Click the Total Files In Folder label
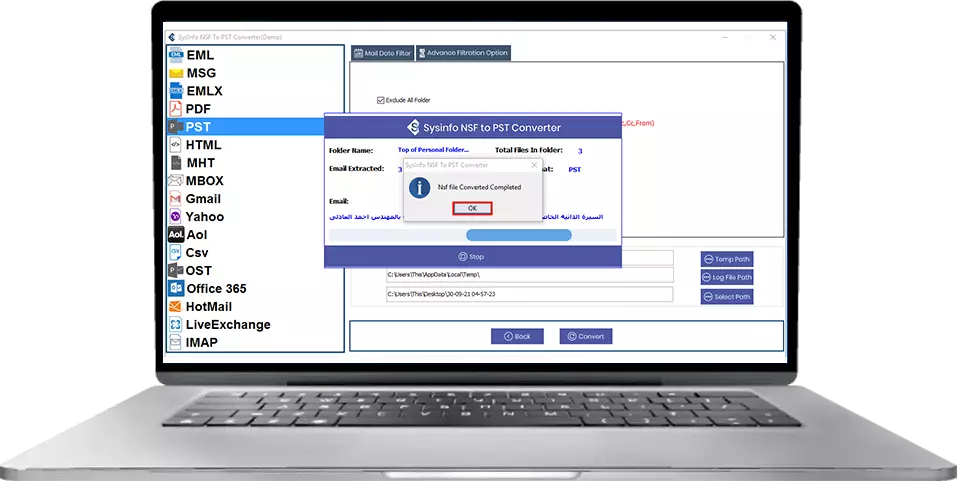957x481 pixels. pyautogui.click(x=529, y=150)
